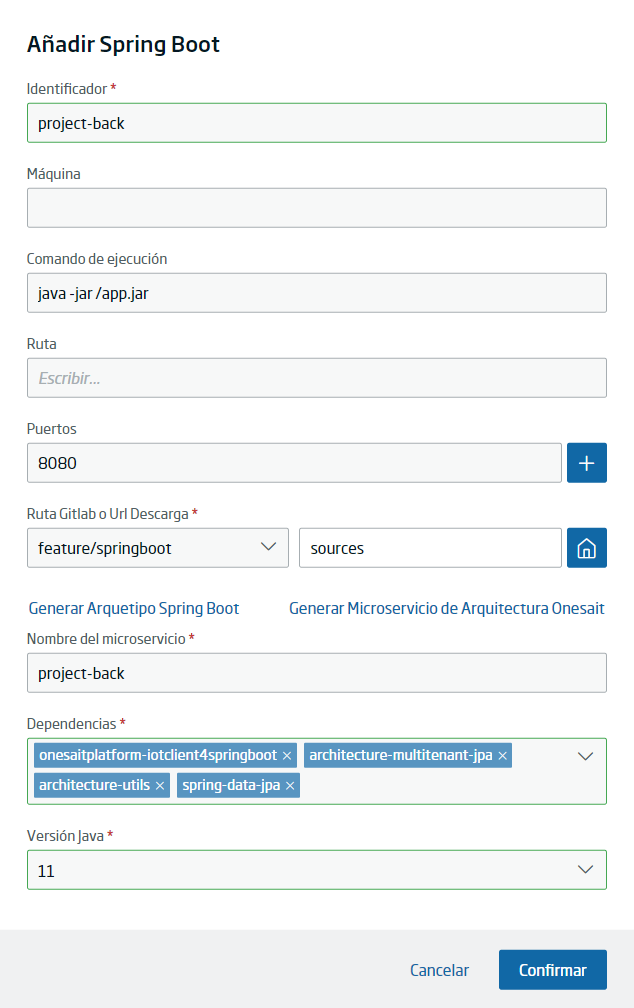Viewport: 634px width, 1008px height.
Task: Remove the architecture-multitenant-jpa dependency tag
Action: [x=503, y=755]
